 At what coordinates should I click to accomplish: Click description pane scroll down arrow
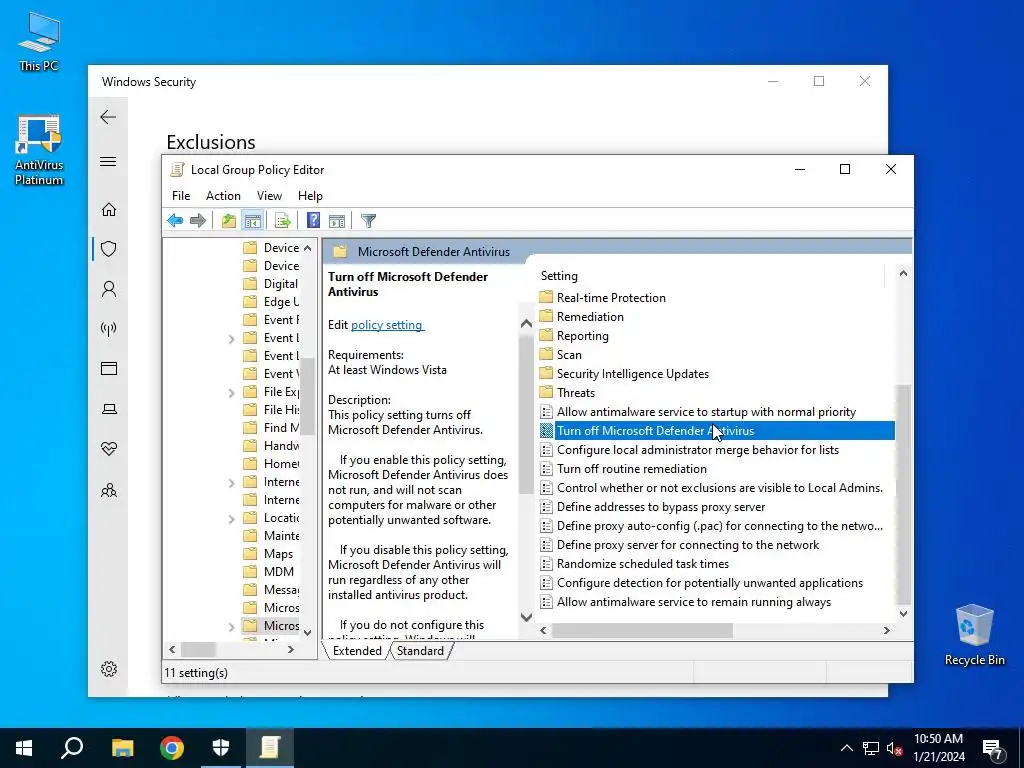526,616
